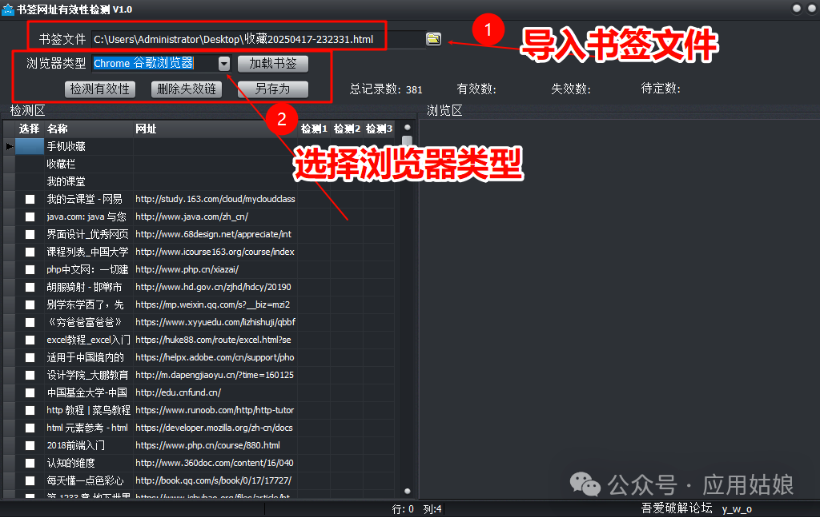820x517 pixels.
Task: Click the 另存为 button
Action: pyautogui.click(x=272, y=89)
